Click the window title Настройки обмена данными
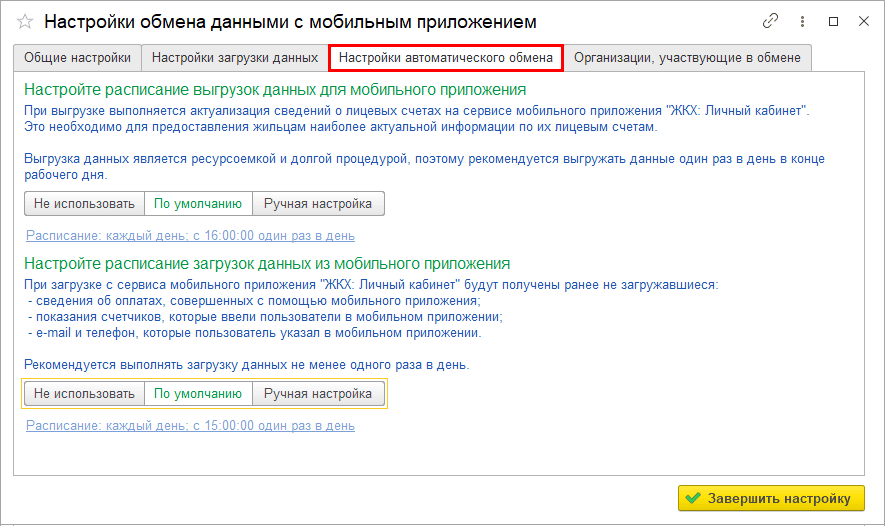Image resolution: width=885 pixels, height=526 pixels. (290, 21)
